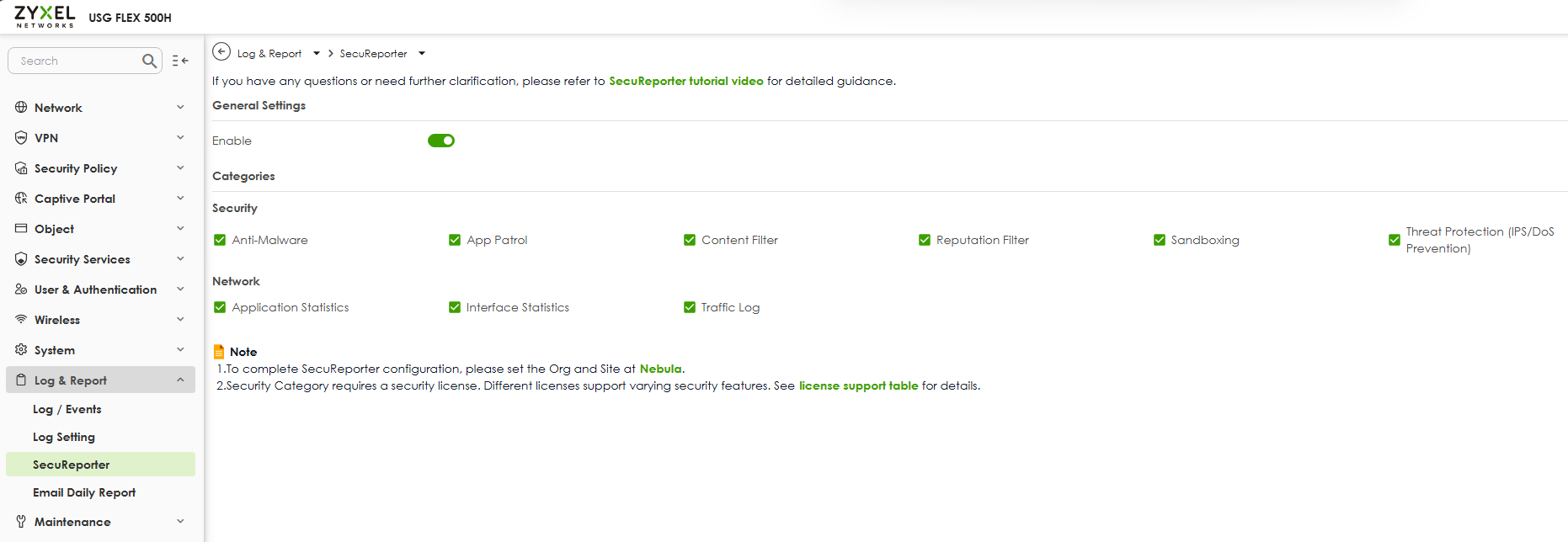Click the Zyxel Networks logo
Screen dimensions: 1568x542
tap(45, 16)
